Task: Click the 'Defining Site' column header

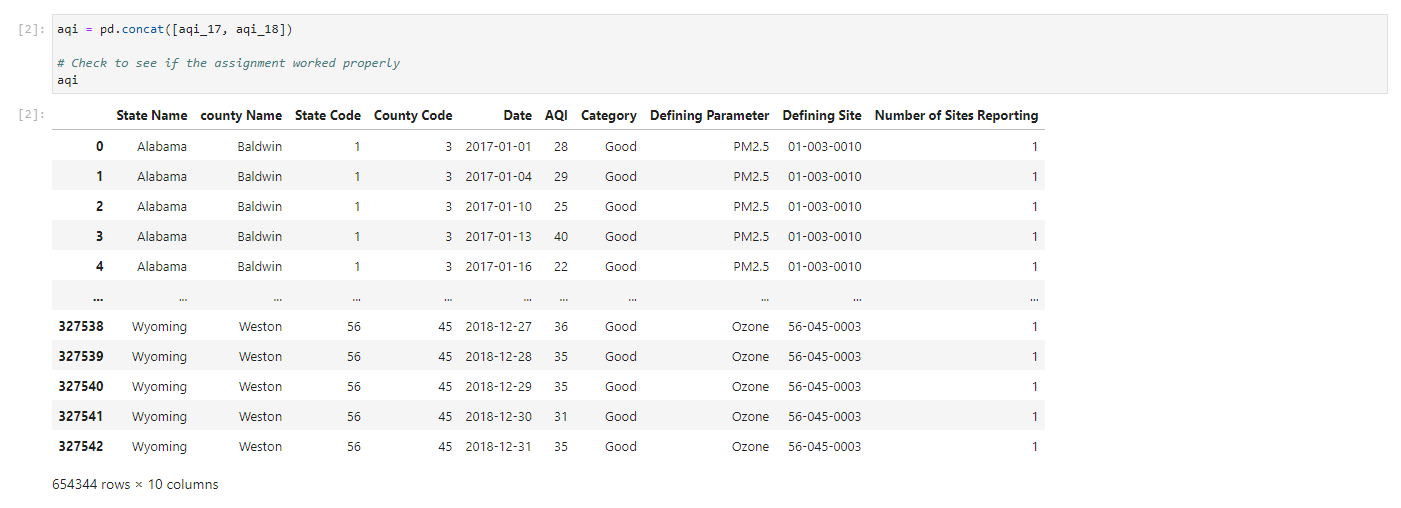Action: [x=822, y=116]
